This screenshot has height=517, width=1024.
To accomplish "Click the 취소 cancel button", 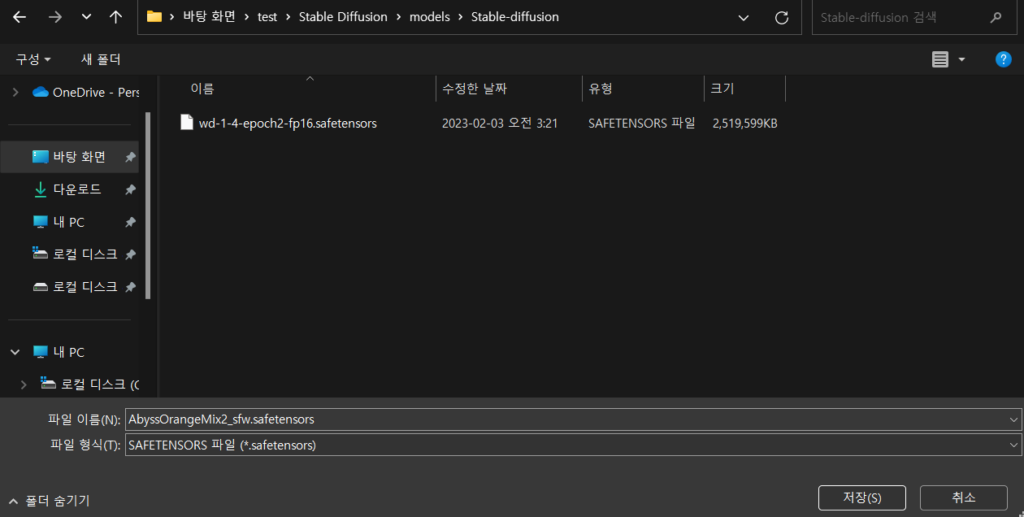I will [963, 497].
